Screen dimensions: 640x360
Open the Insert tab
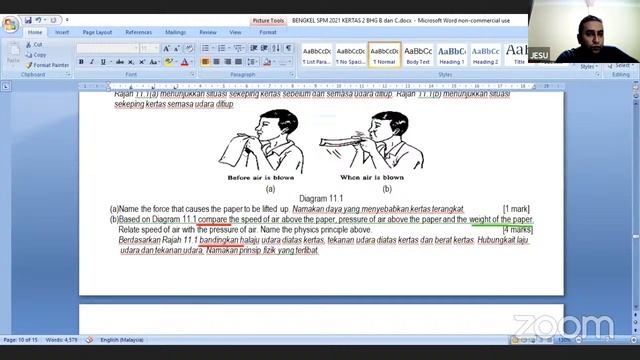point(62,32)
